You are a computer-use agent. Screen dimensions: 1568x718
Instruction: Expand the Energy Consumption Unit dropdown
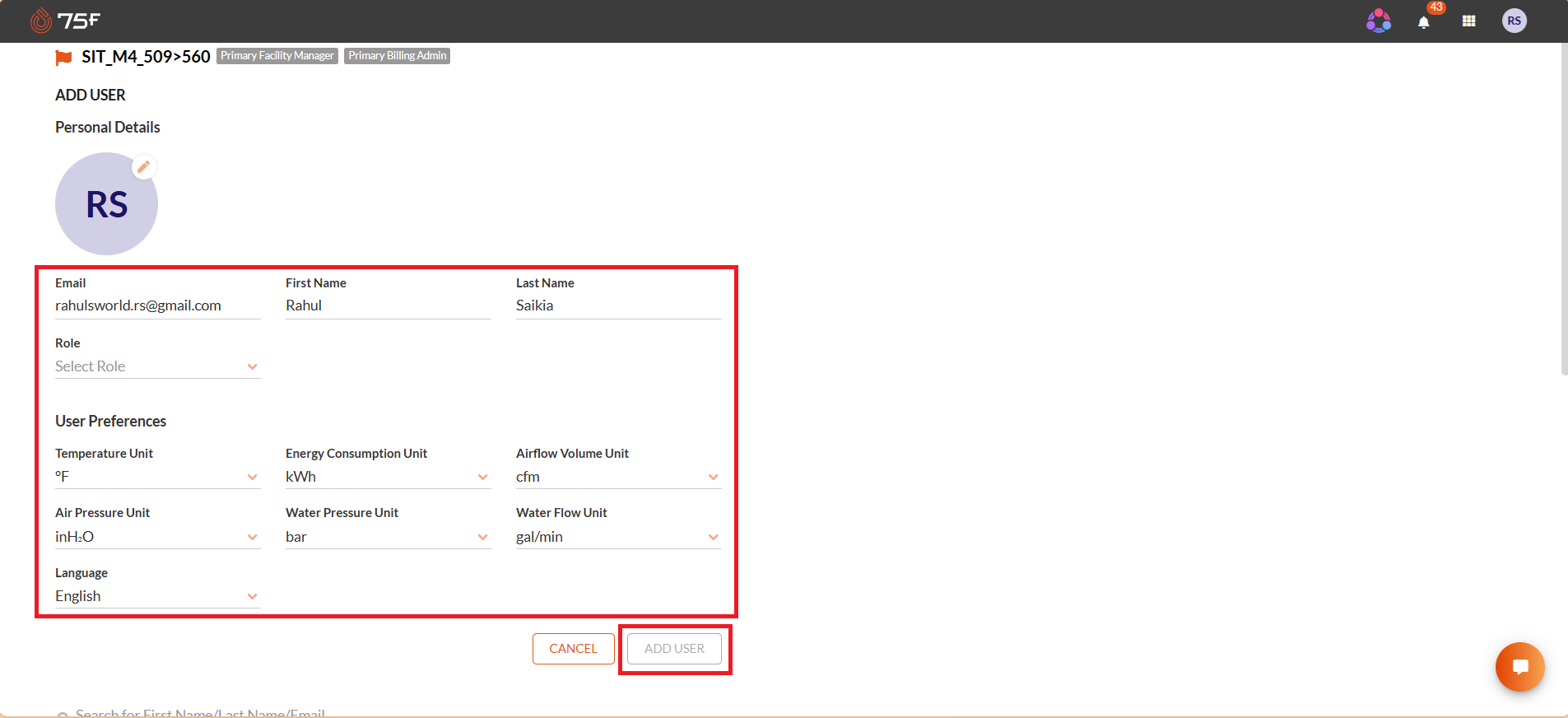(388, 477)
